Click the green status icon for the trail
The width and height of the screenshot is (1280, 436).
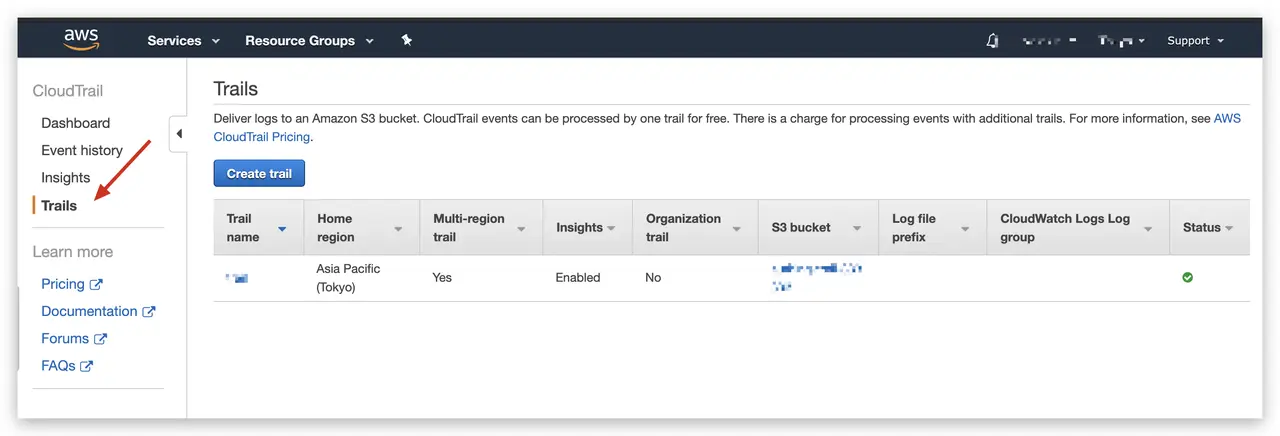click(1187, 277)
